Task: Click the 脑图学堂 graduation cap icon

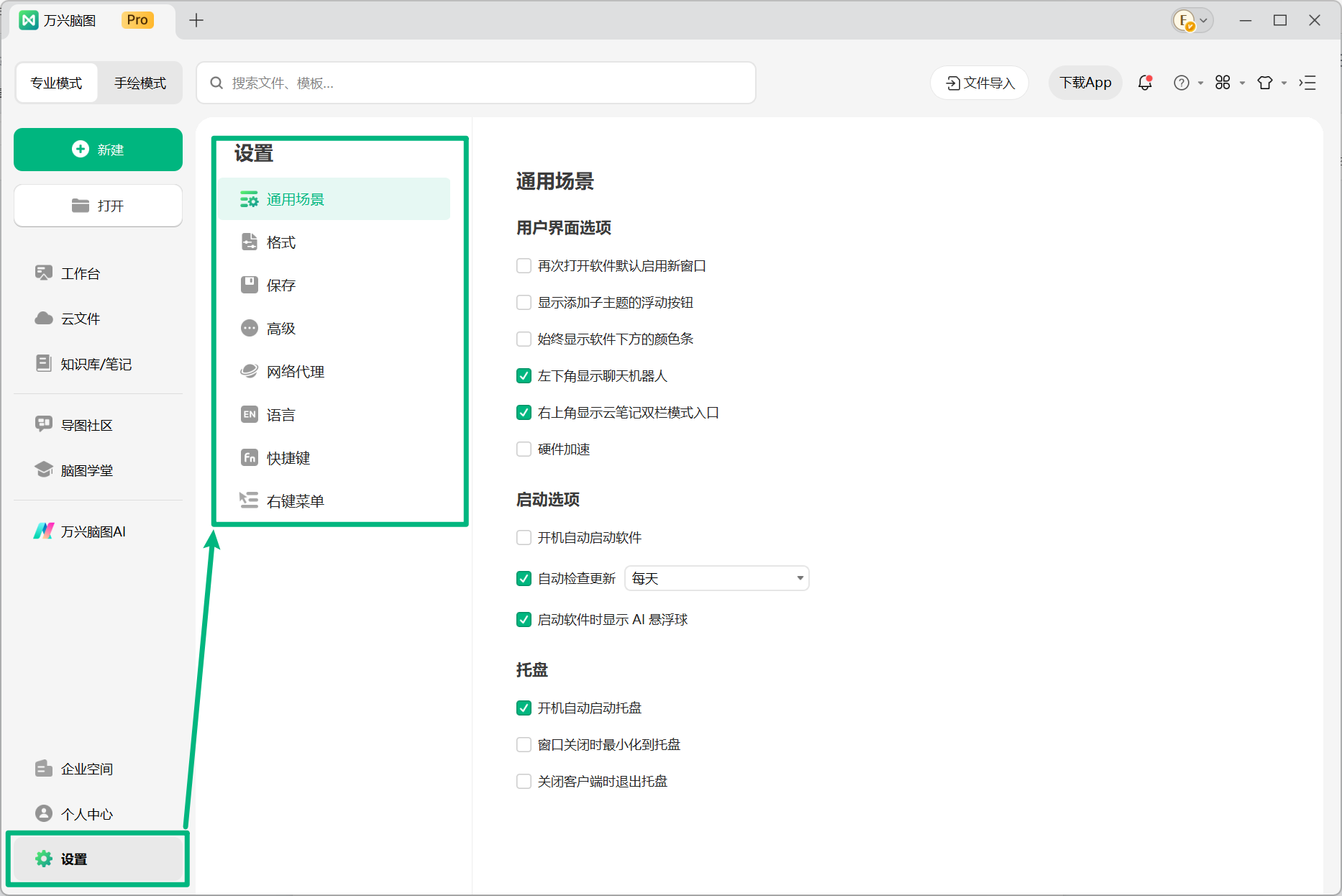Action: (x=44, y=470)
